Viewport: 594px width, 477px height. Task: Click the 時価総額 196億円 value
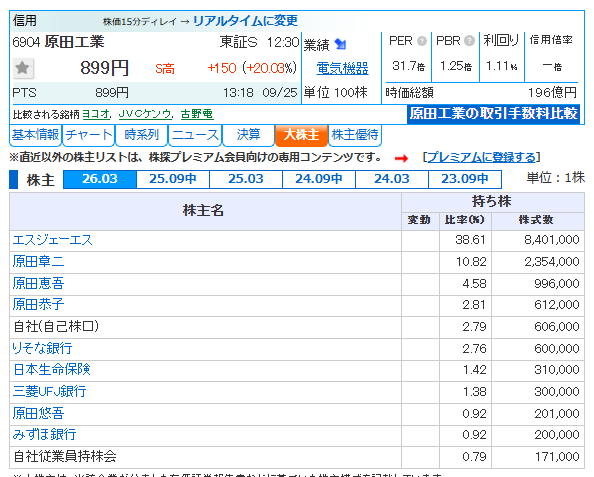coord(552,92)
